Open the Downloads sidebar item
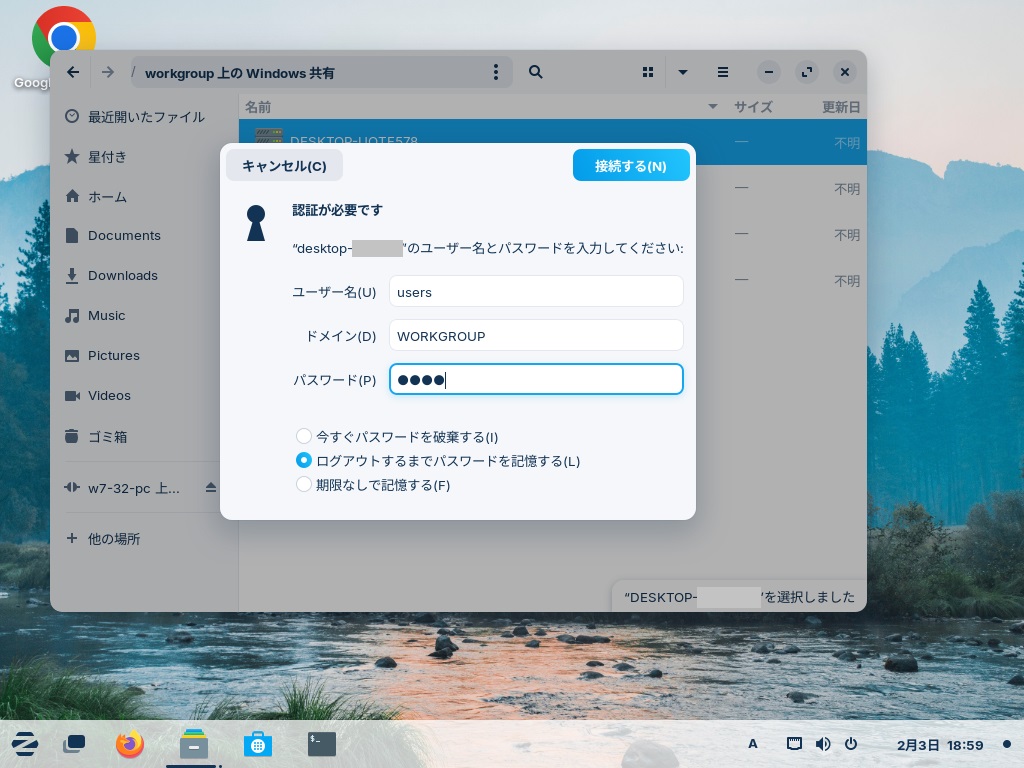 coord(122,276)
